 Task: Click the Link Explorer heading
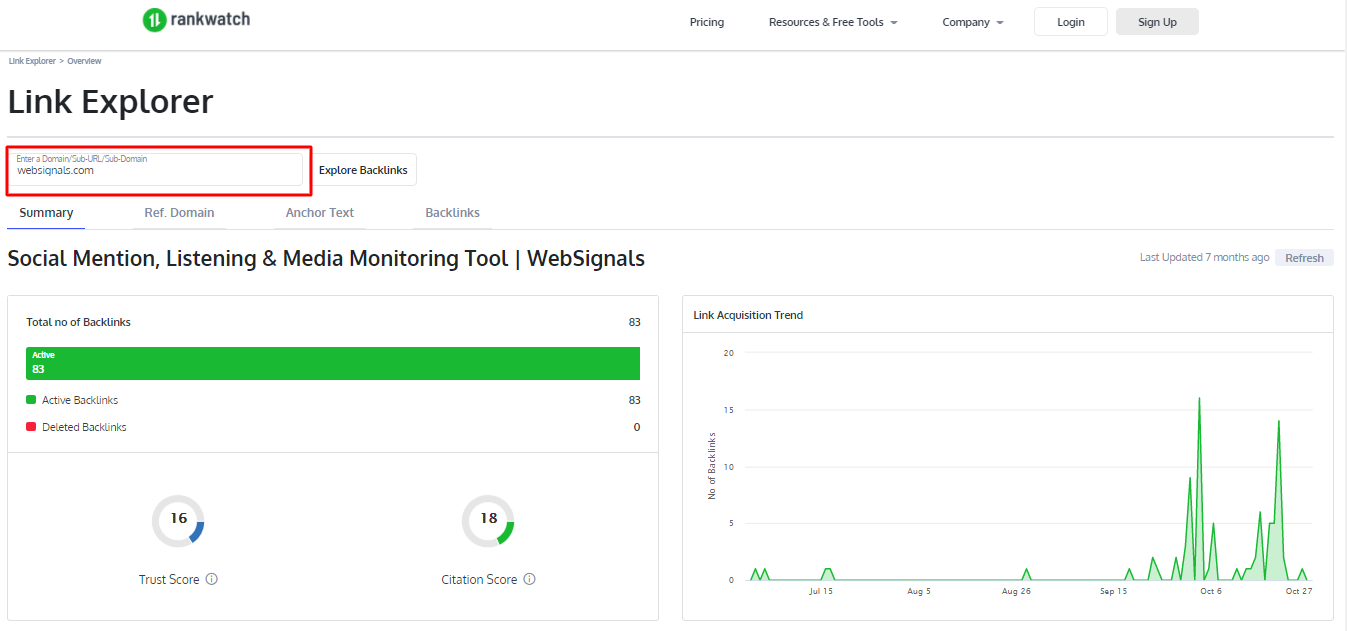pyautogui.click(x=110, y=102)
